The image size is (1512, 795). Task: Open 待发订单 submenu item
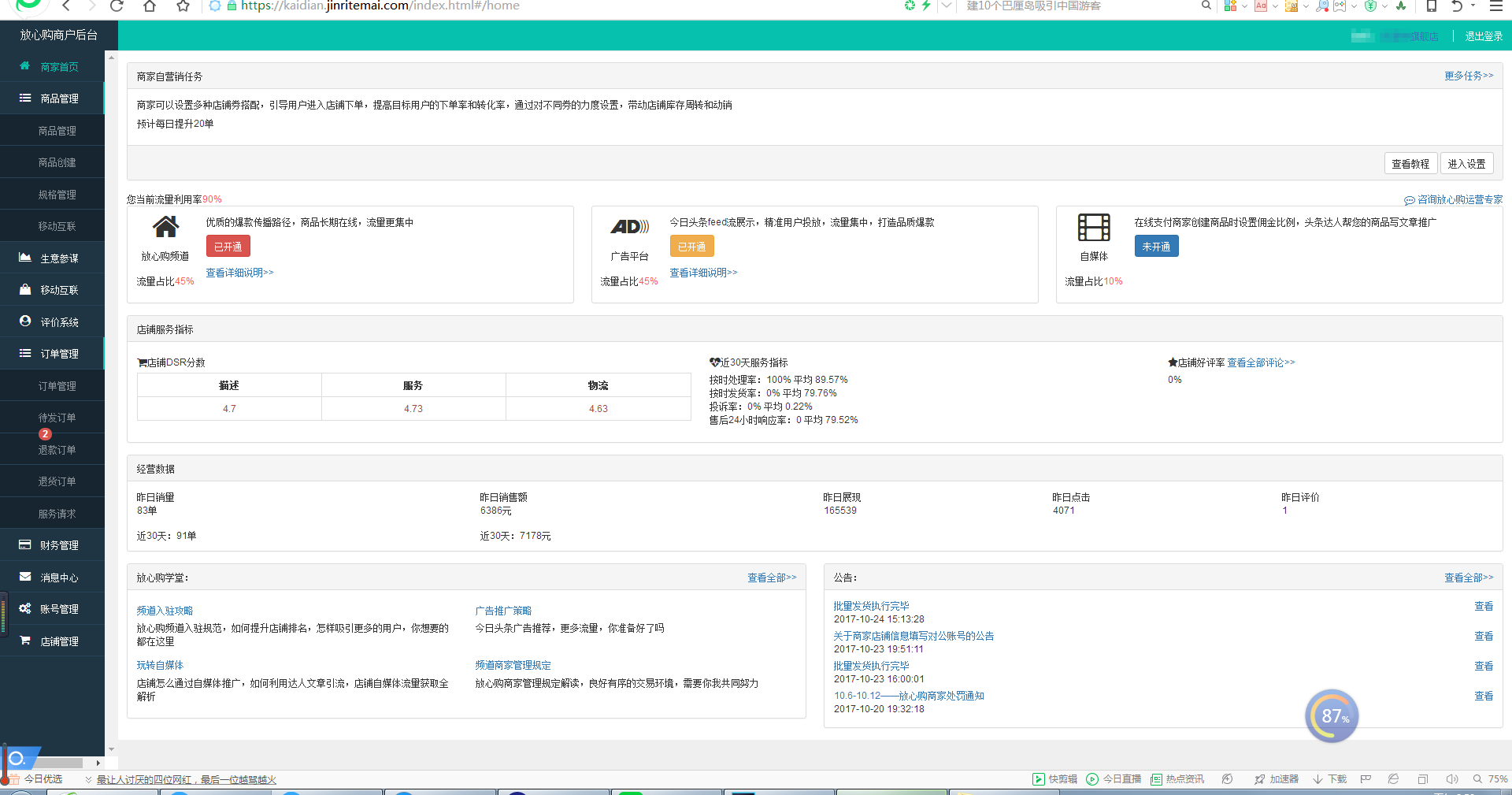(52, 418)
